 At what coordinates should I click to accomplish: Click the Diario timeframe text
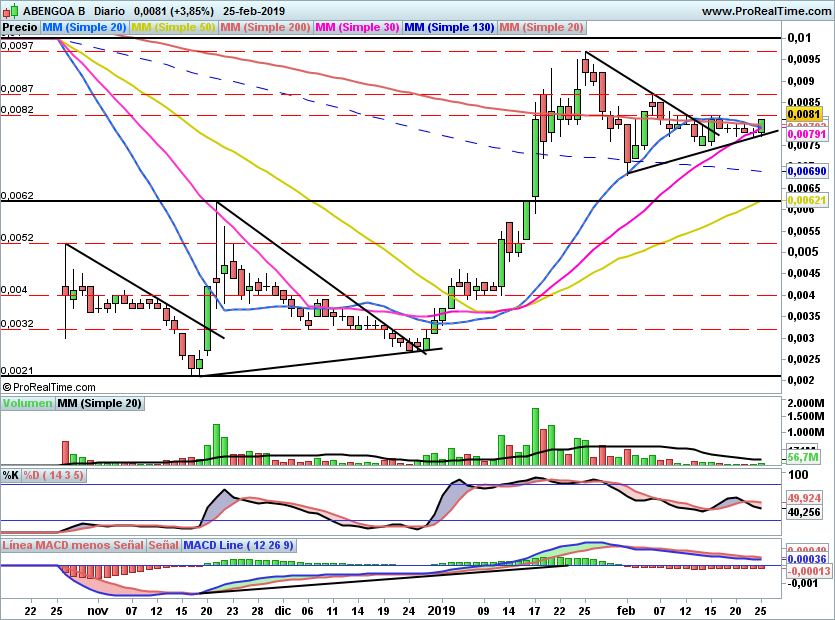[x=110, y=11]
